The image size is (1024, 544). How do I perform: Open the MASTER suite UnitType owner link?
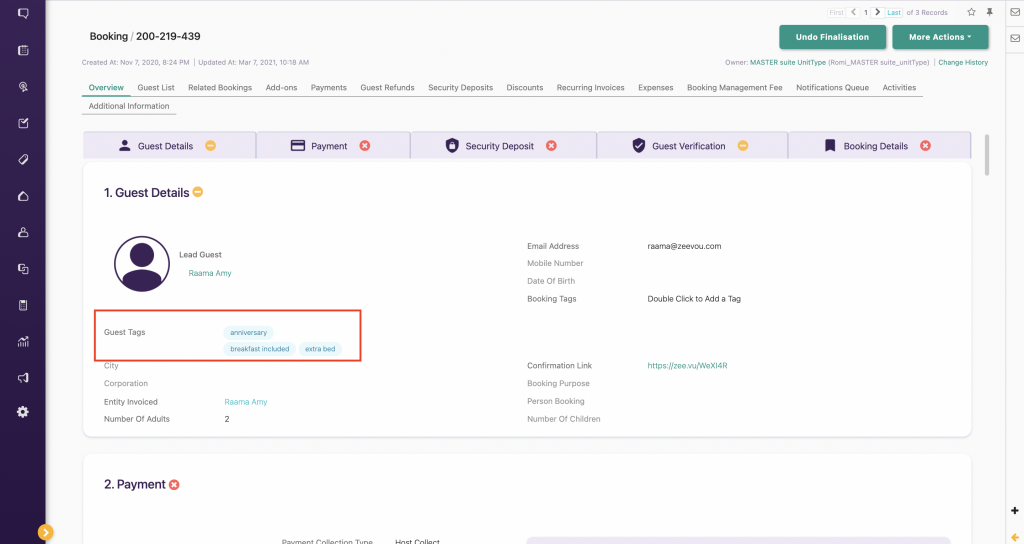coord(788,63)
